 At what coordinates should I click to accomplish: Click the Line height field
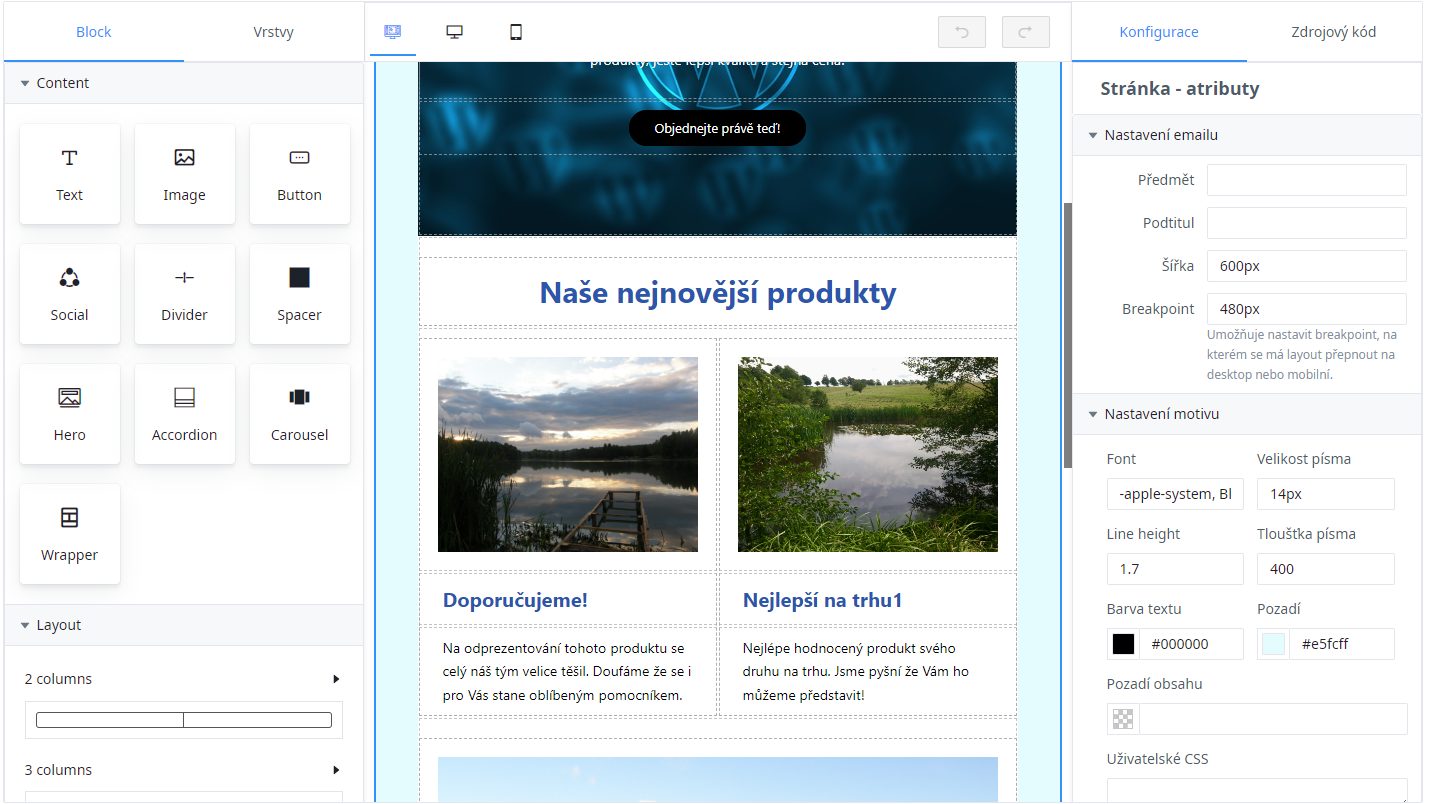[1175, 569]
